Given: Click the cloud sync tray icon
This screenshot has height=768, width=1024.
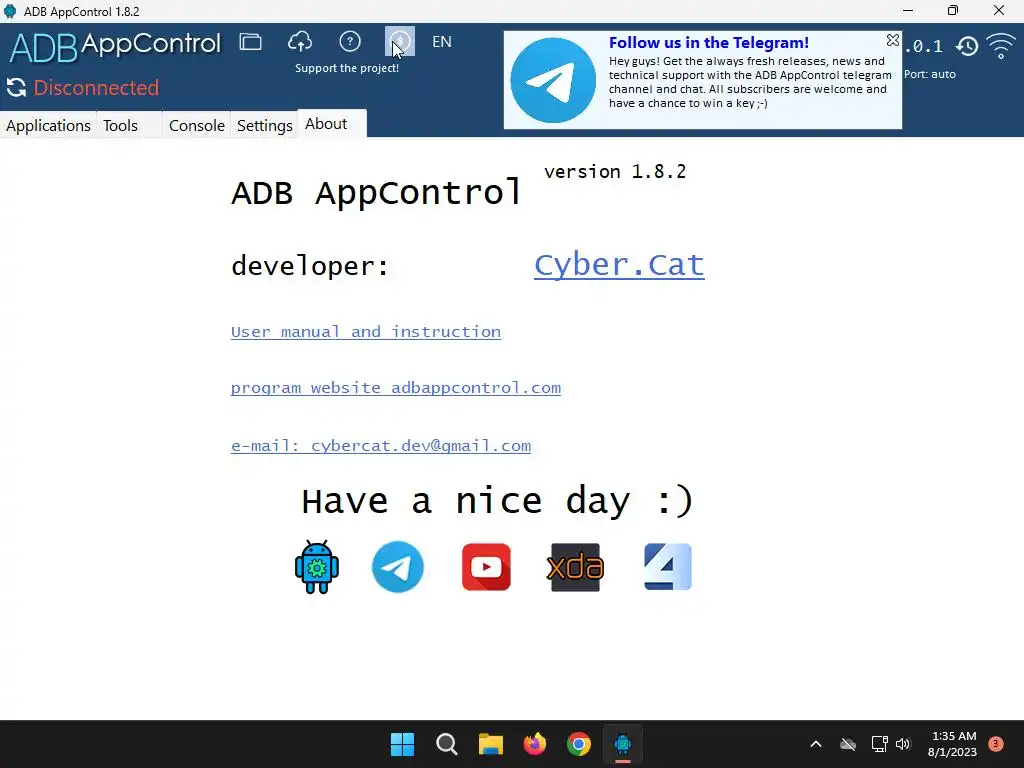Looking at the screenshot, I should click(848, 744).
